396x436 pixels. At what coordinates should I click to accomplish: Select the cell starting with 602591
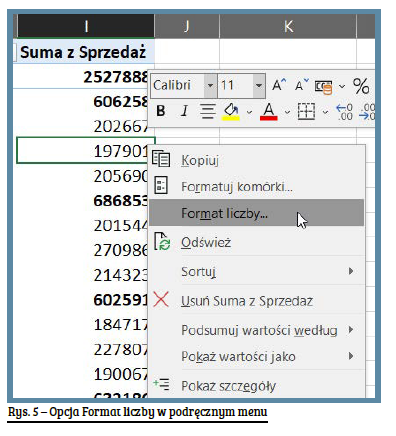tap(81, 300)
